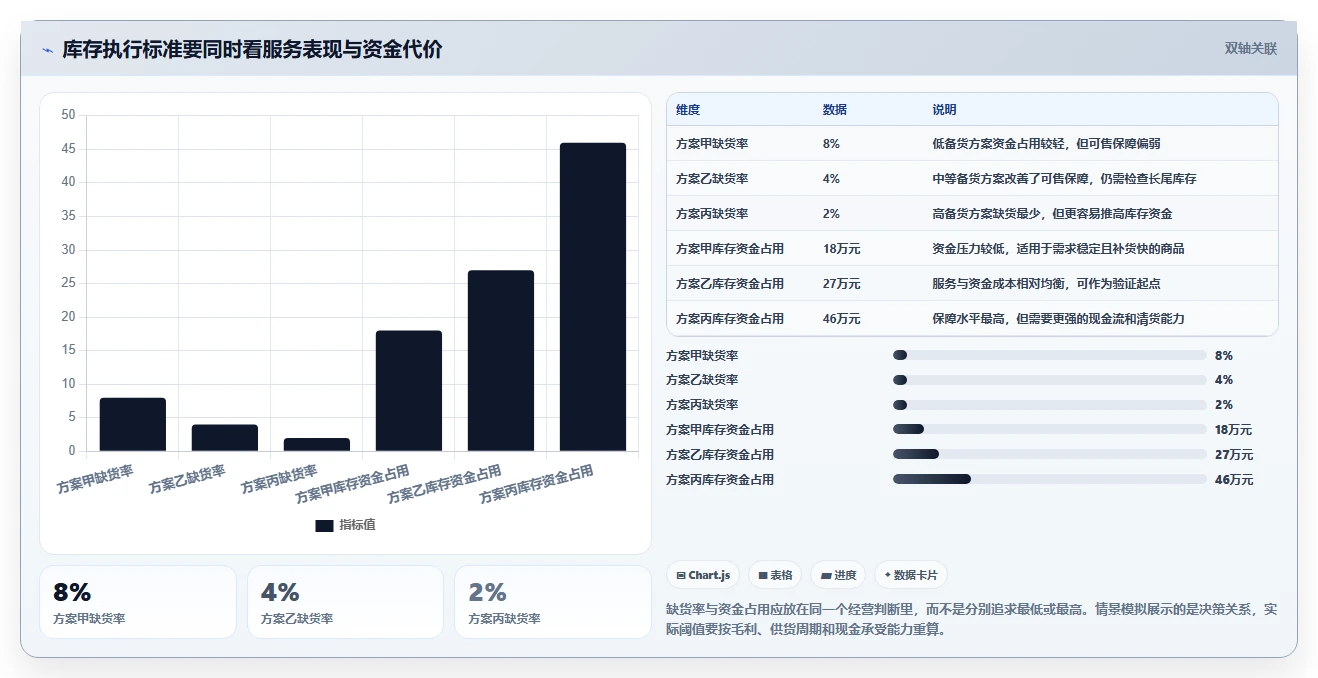
Task: Select the 进度 chip
Action: pos(838,575)
